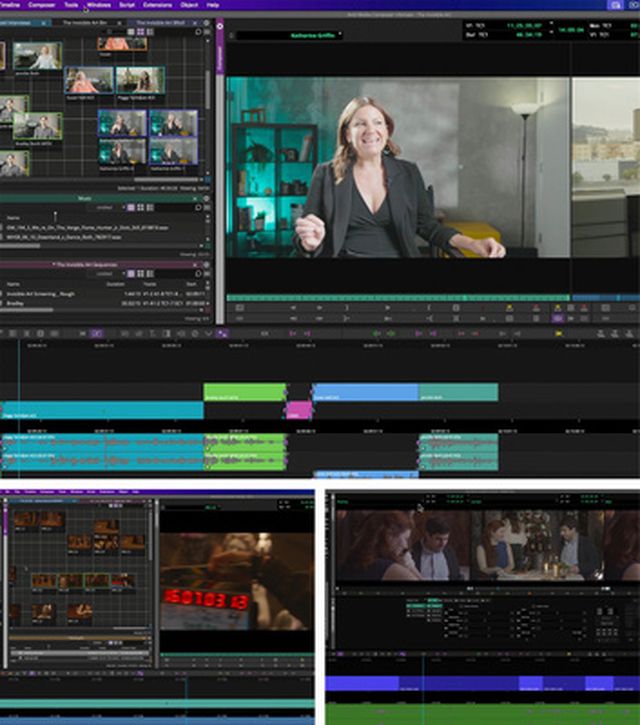Sort Music bin by Name column

tap(13, 217)
